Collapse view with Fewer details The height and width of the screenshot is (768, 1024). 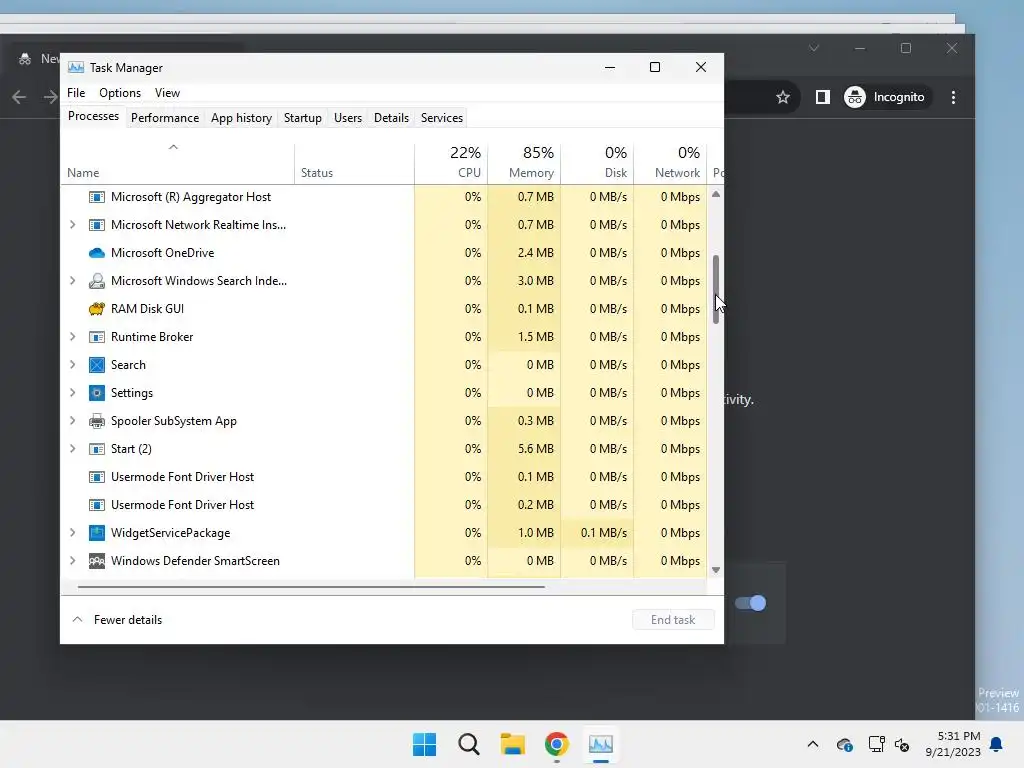click(118, 620)
